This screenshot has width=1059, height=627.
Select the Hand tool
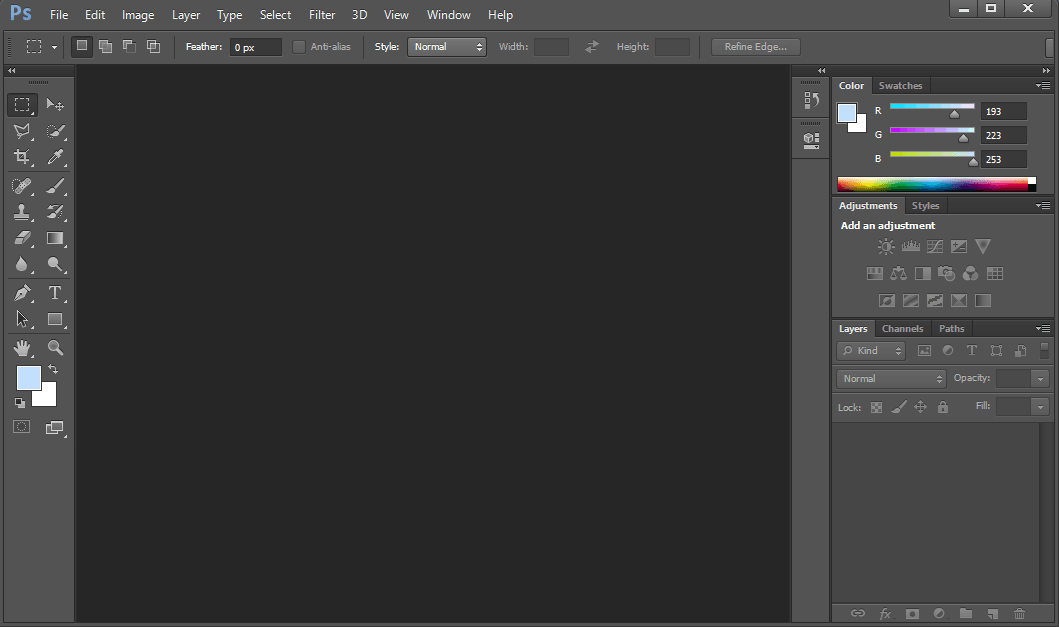pos(22,348)
